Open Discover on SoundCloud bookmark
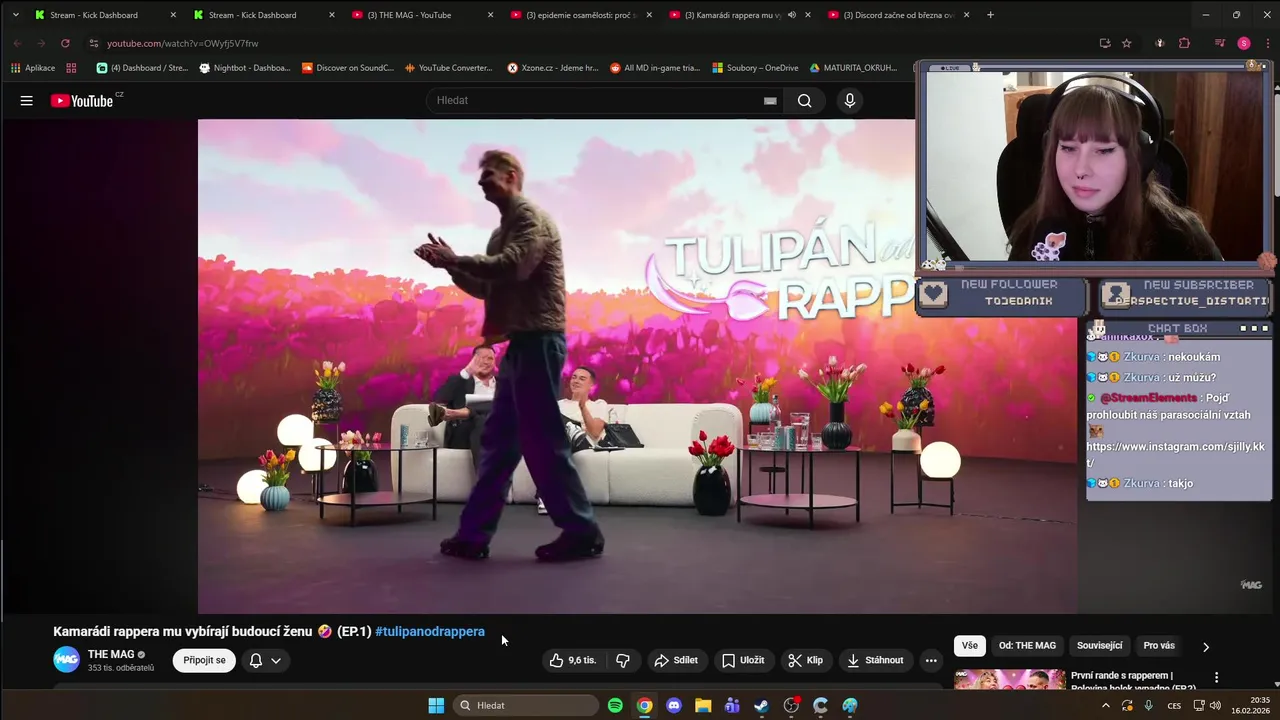This screenshot has width=1280, height=720. point(349,68)
